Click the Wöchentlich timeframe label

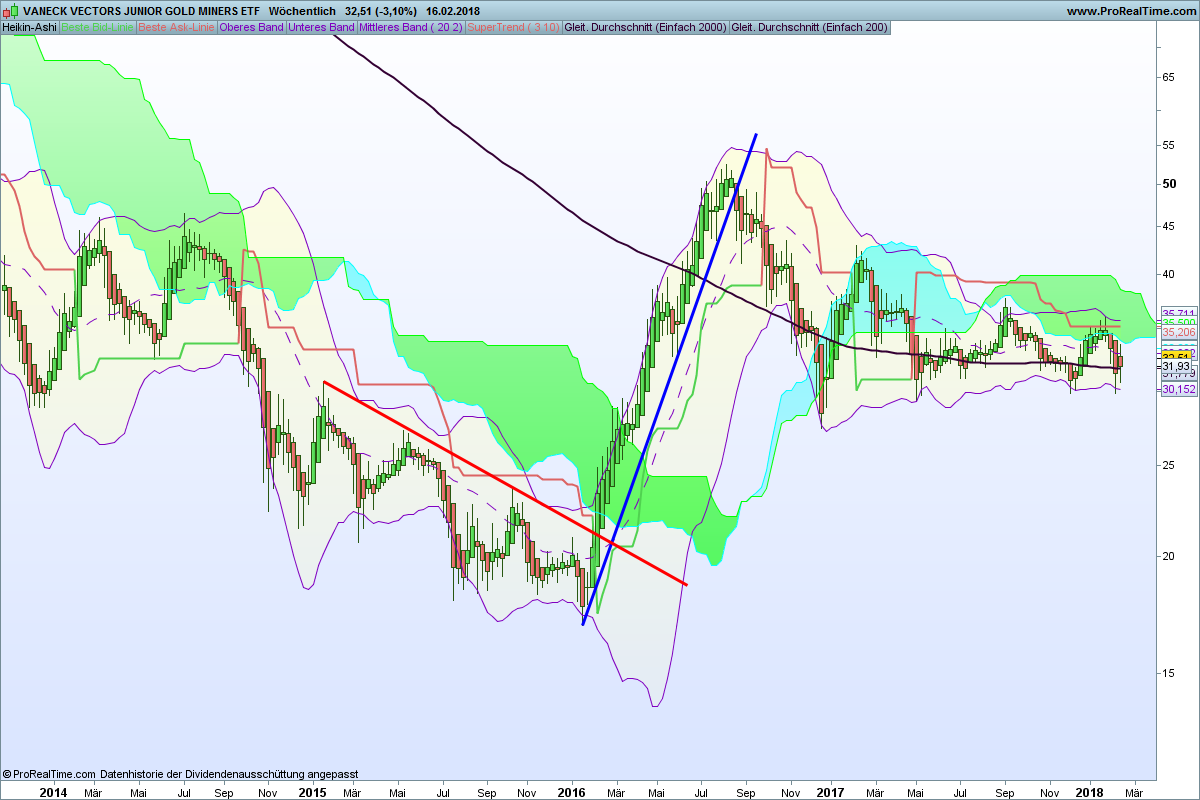pos(302,11)
